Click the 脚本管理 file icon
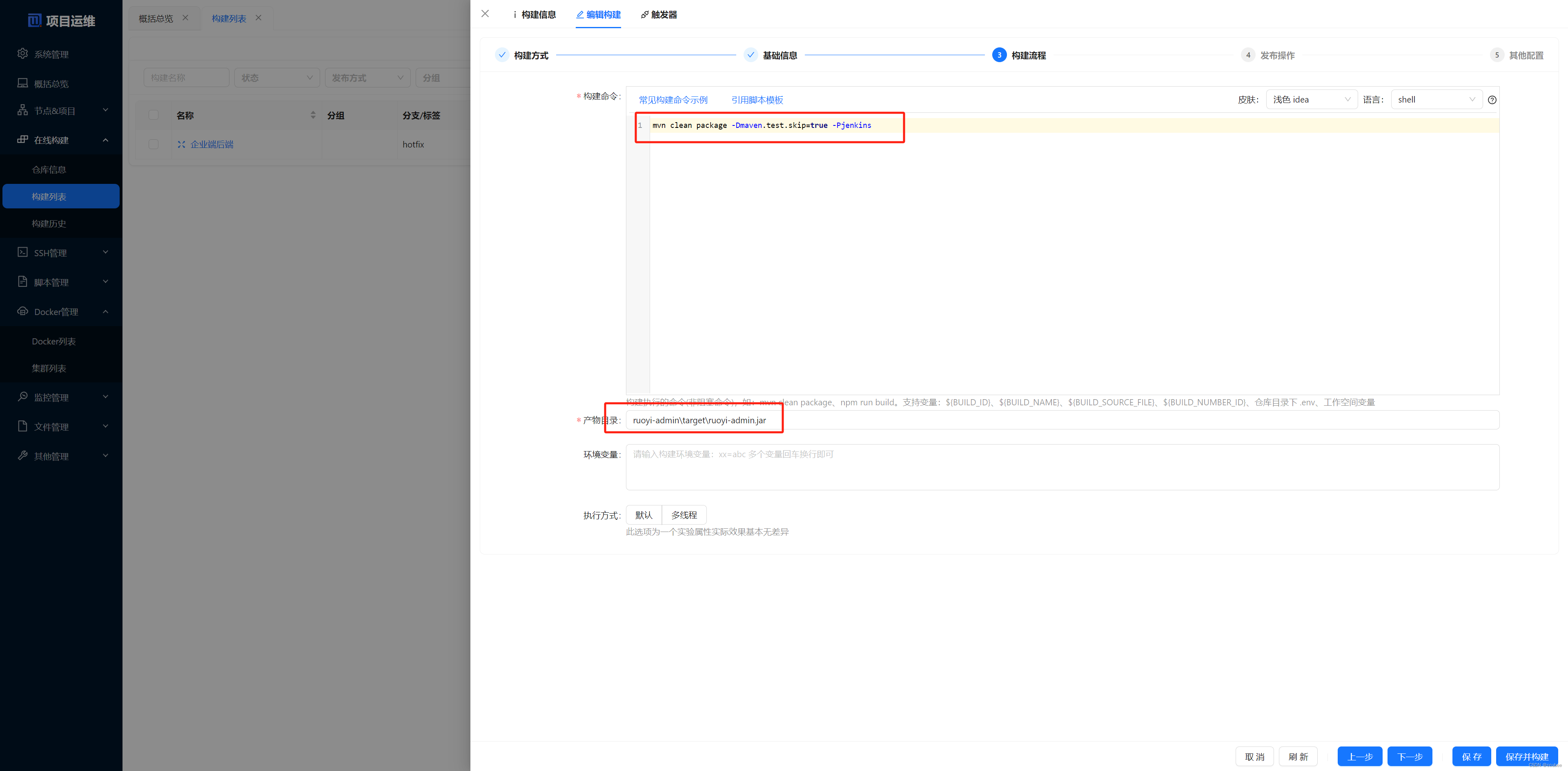 click(22, 282)
